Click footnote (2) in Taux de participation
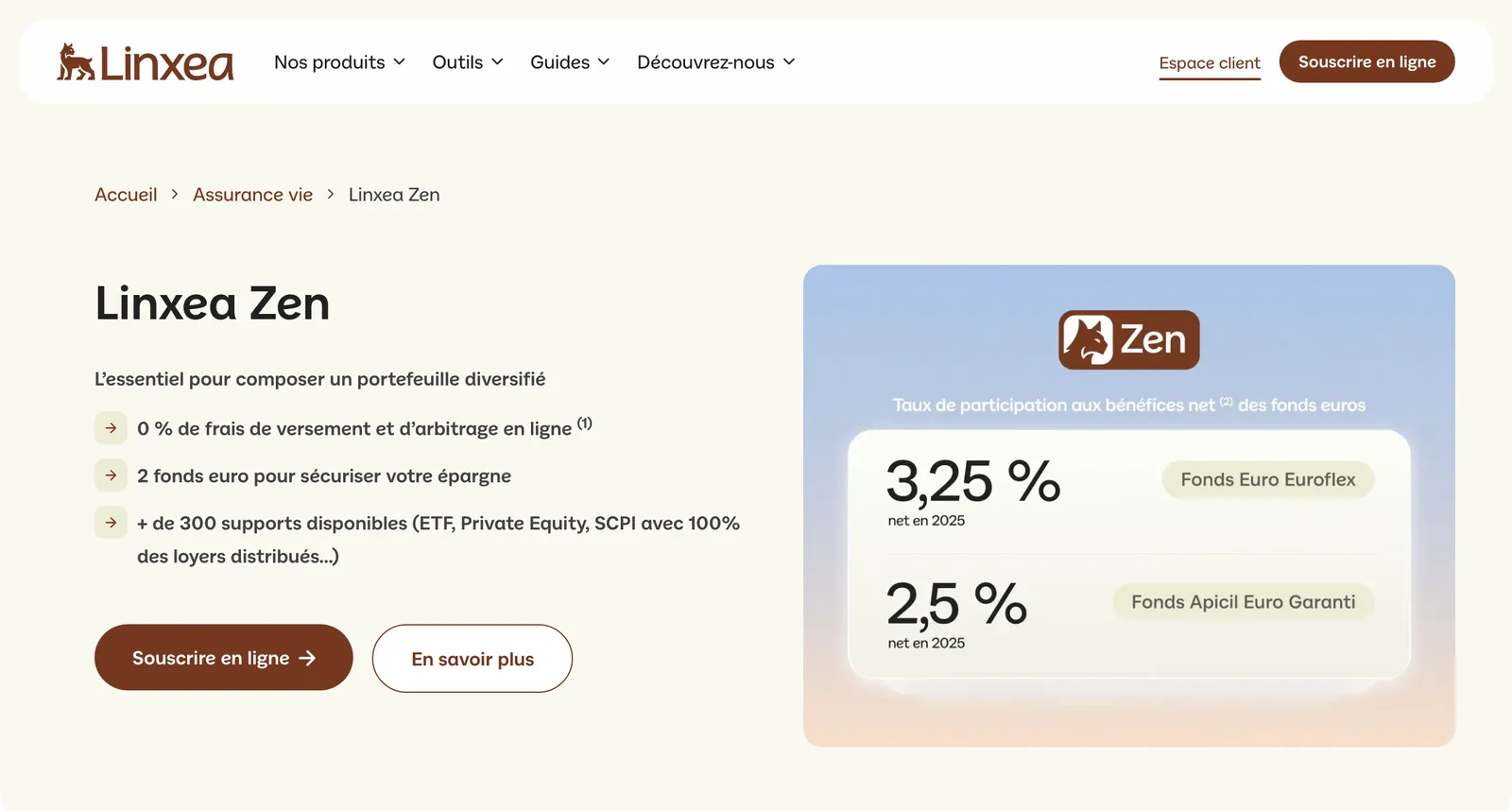The height and width of the screenshot is (811, 1512). point(1226,402)
